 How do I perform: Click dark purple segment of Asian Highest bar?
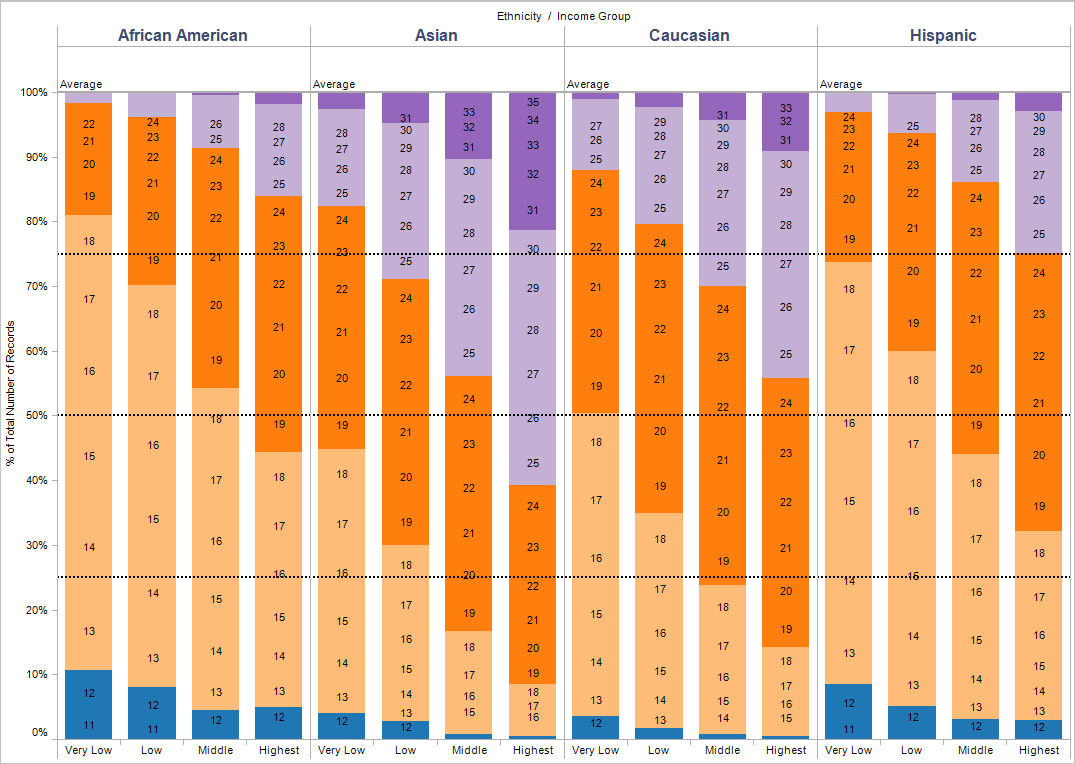(532, 160)
